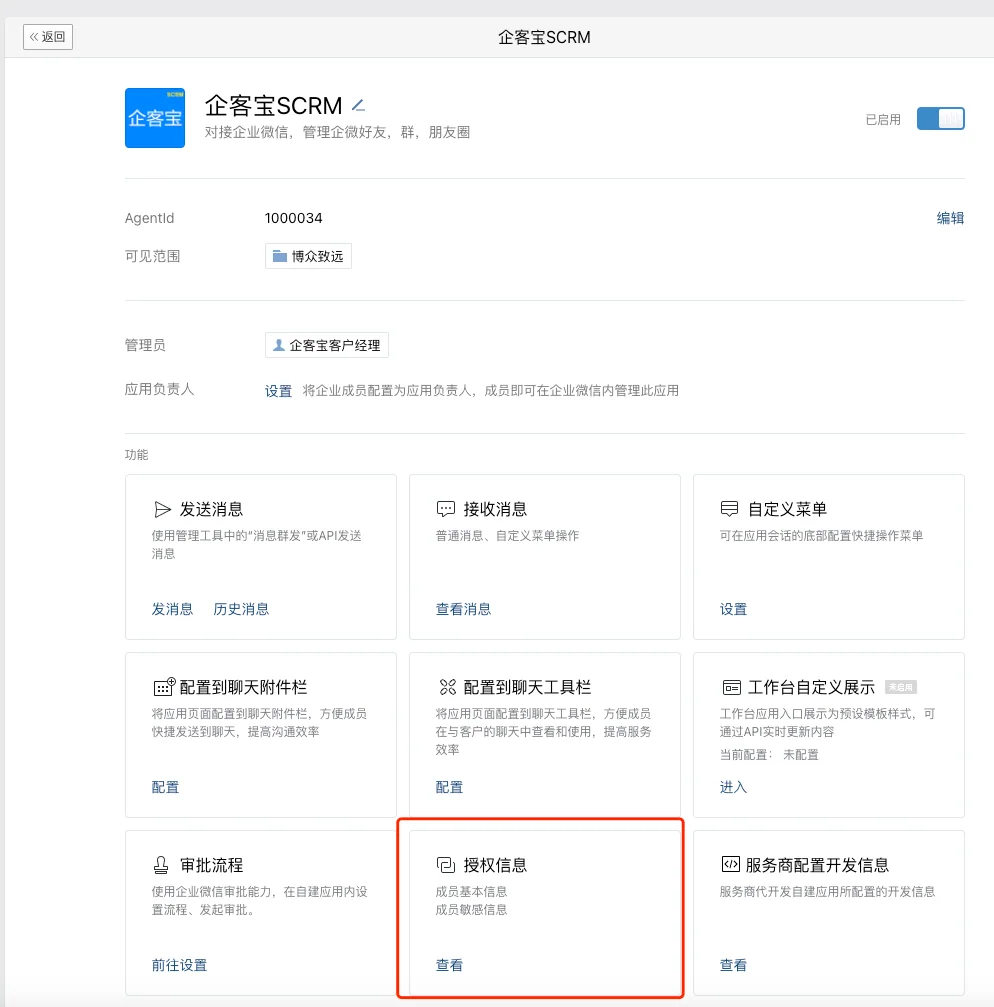The image size is (994, 1007).
Task: Click the 企客宝SCRM page header title
Action: click(x=544, y=37)
